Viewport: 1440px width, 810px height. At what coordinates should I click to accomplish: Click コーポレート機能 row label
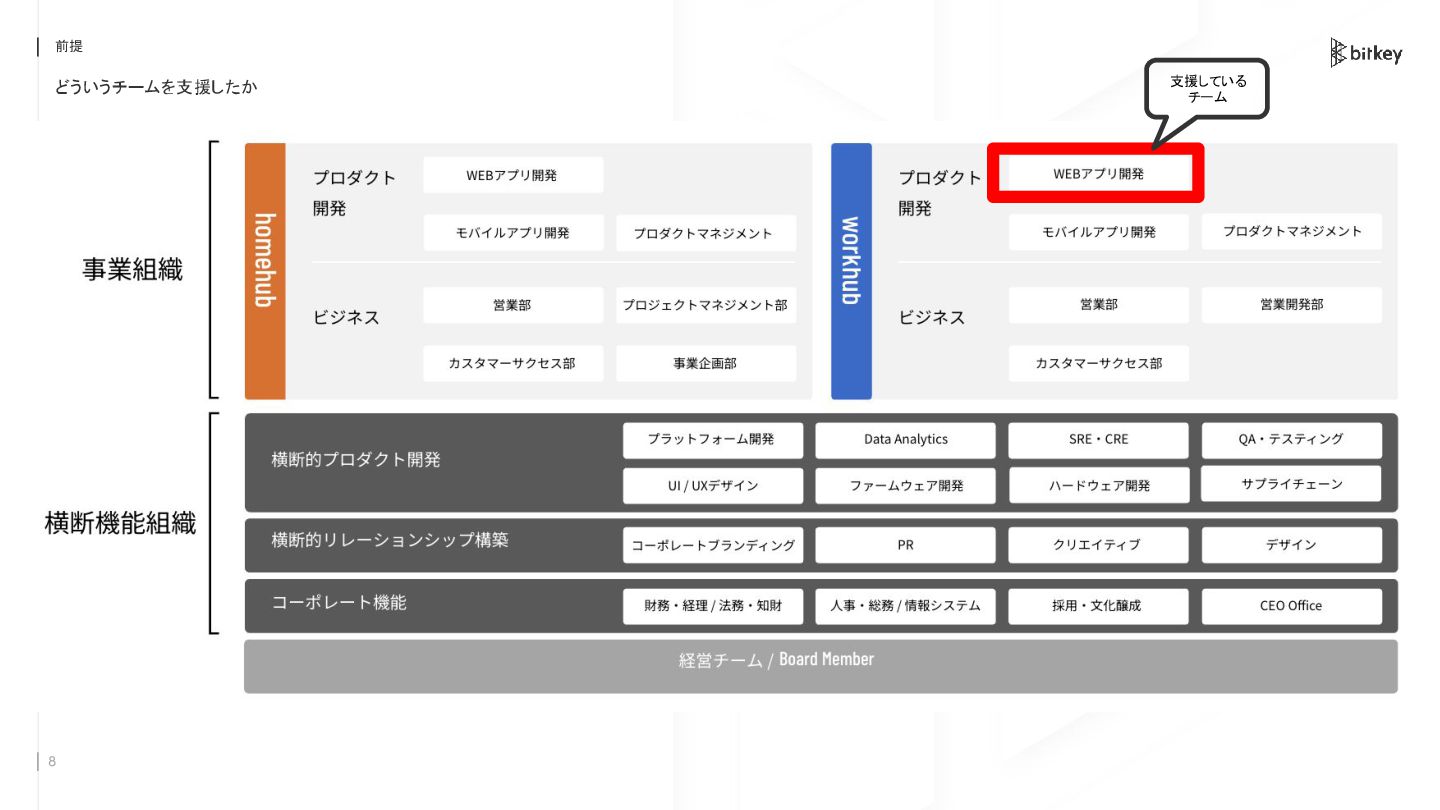339,603
